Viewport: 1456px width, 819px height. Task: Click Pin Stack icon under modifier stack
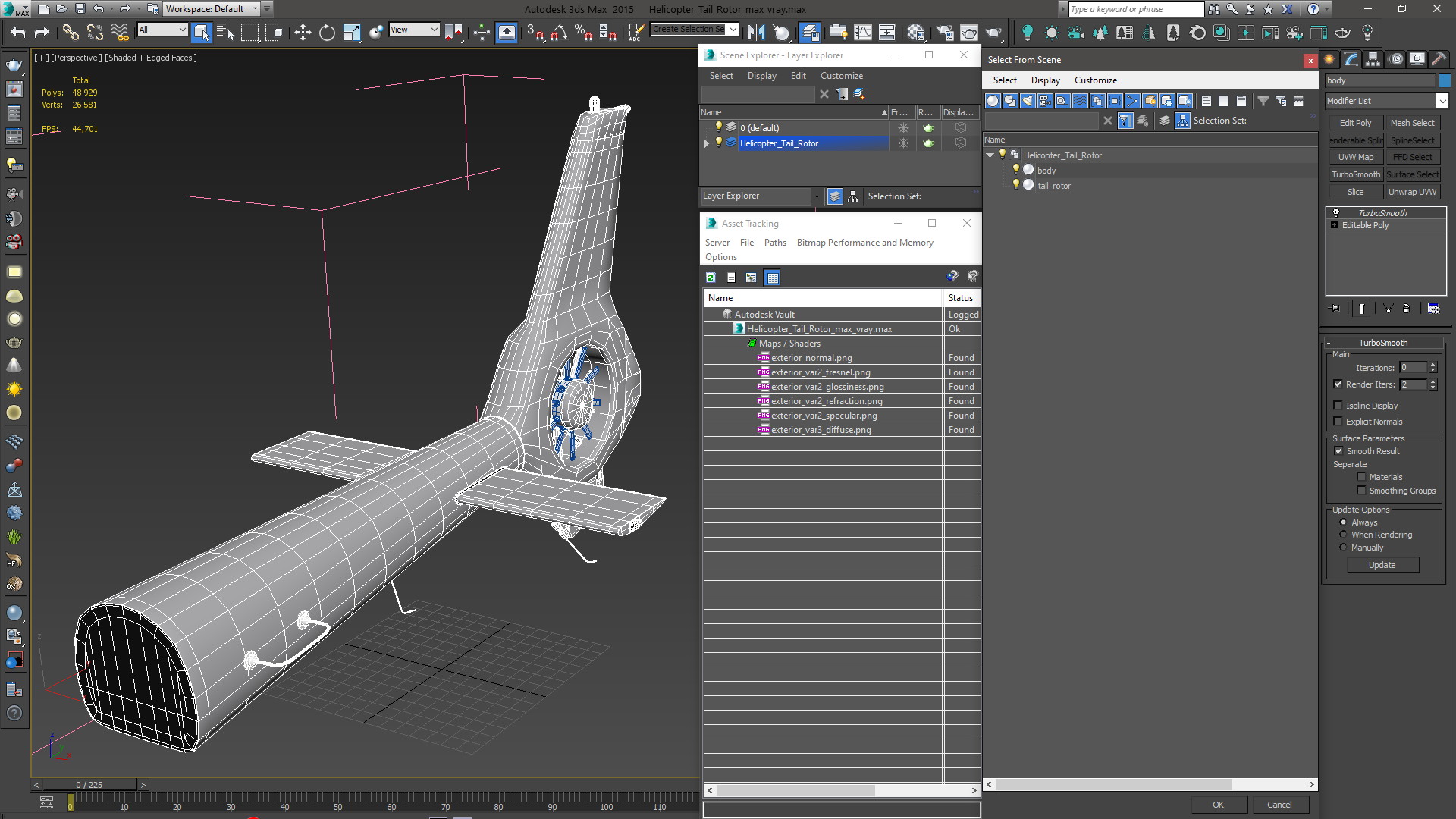(x=1336, y=309)
